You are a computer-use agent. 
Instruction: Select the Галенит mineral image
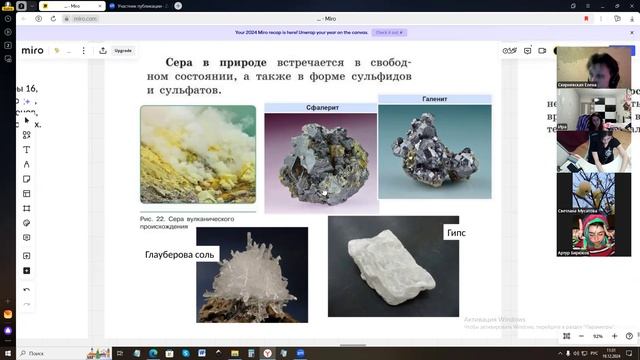tap(435, 151)
